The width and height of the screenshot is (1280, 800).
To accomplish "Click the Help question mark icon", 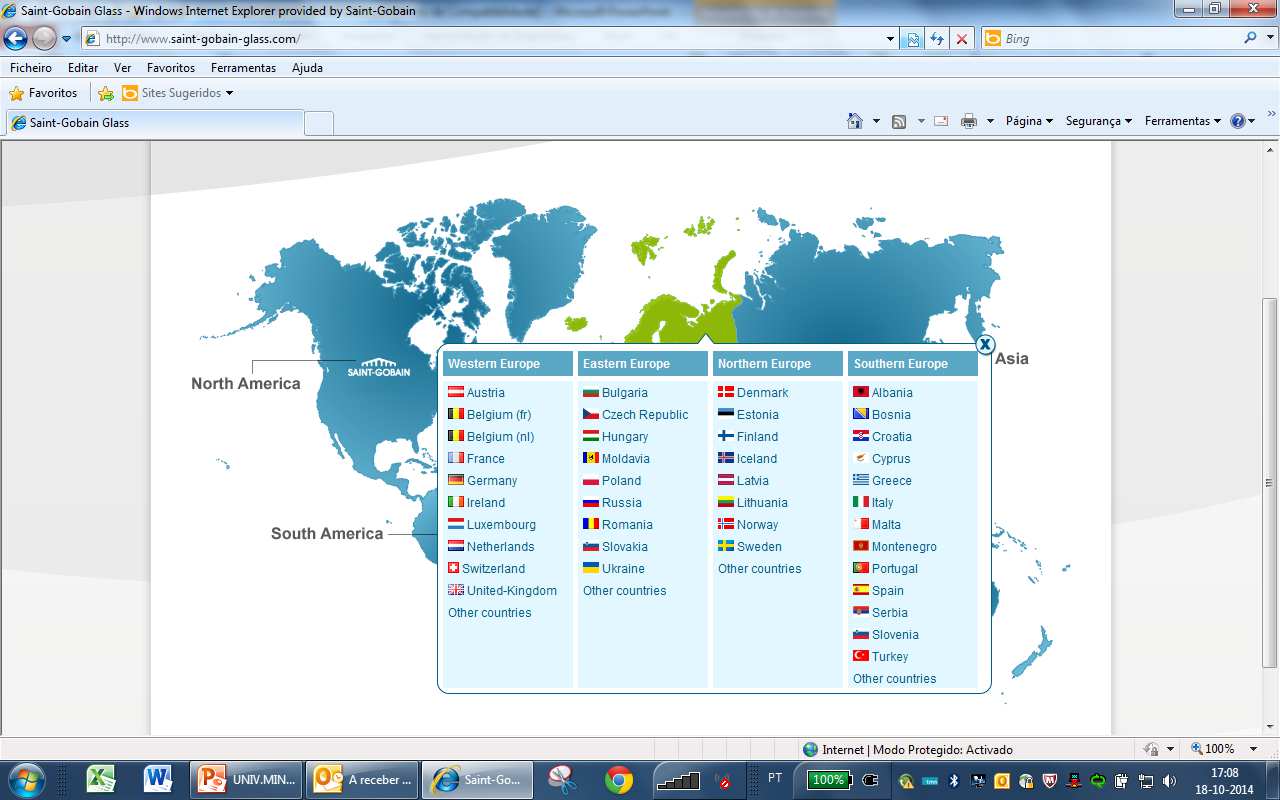I will 1238,121.
